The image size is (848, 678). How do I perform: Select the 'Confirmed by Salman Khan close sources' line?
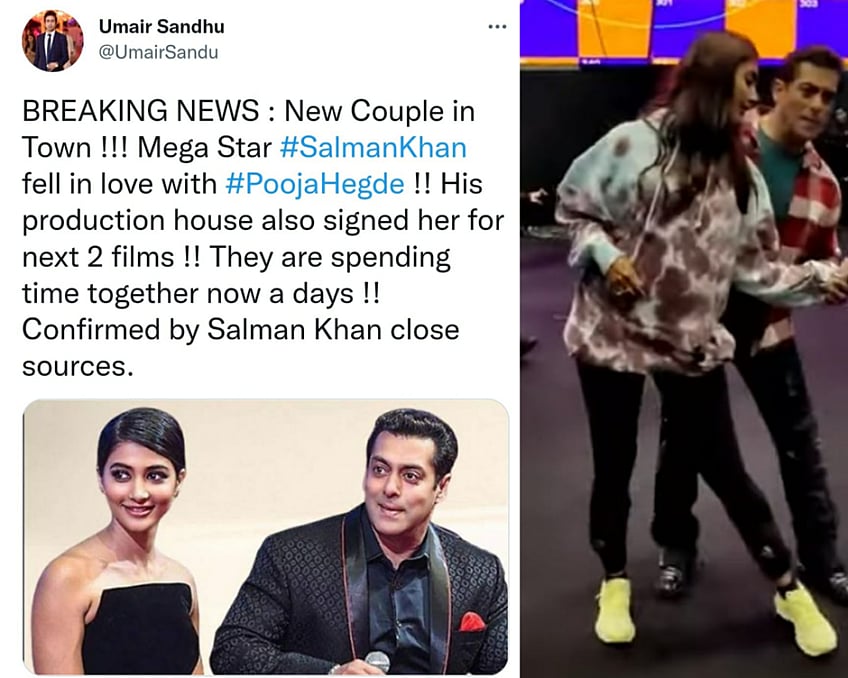241,347
